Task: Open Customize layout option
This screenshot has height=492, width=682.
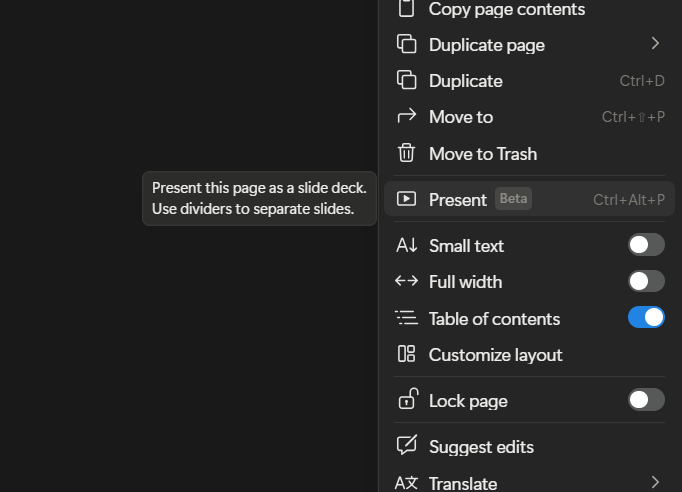Action: click(529, 355)
